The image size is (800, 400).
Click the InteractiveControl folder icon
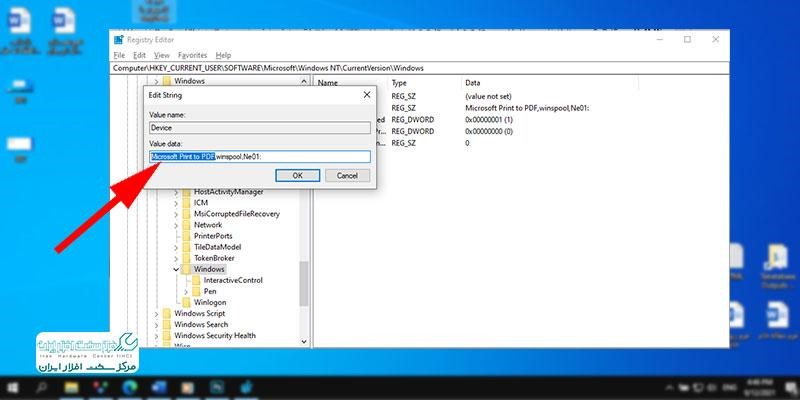tap(196, 280)
